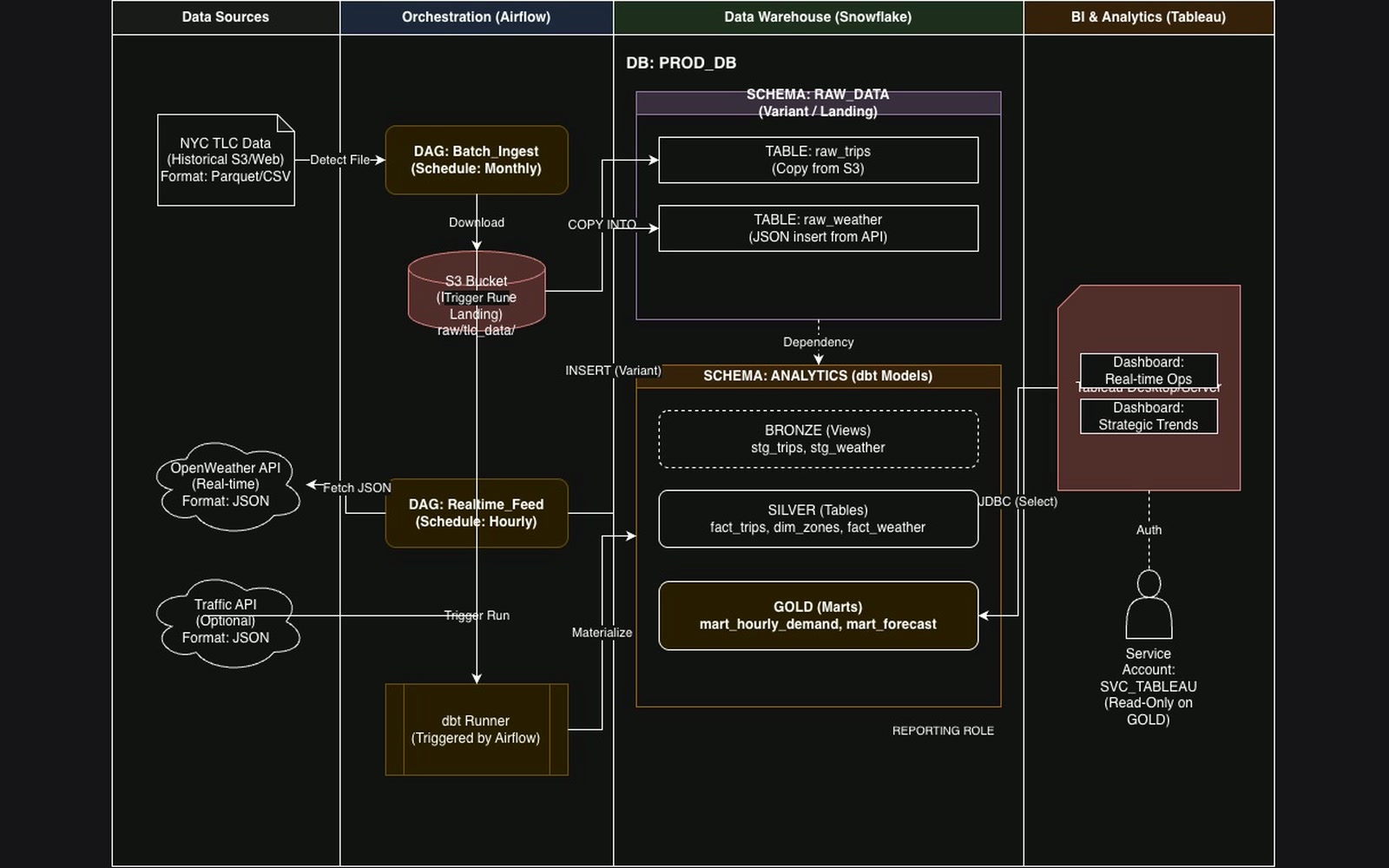Select the S3 Bucket cylinder shape
Image resolution: width=1389 pixels, height=868 pixels.
click(477, 292)
